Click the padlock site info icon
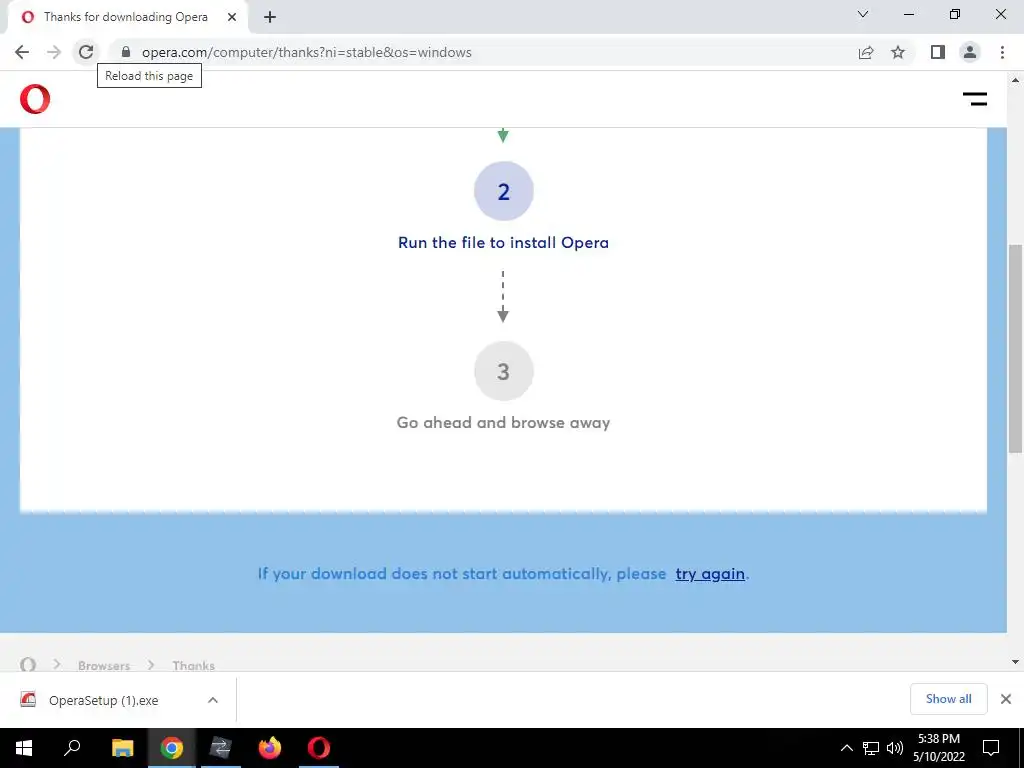The width and height of the screenshot is (1024, 768). point(126,52)
